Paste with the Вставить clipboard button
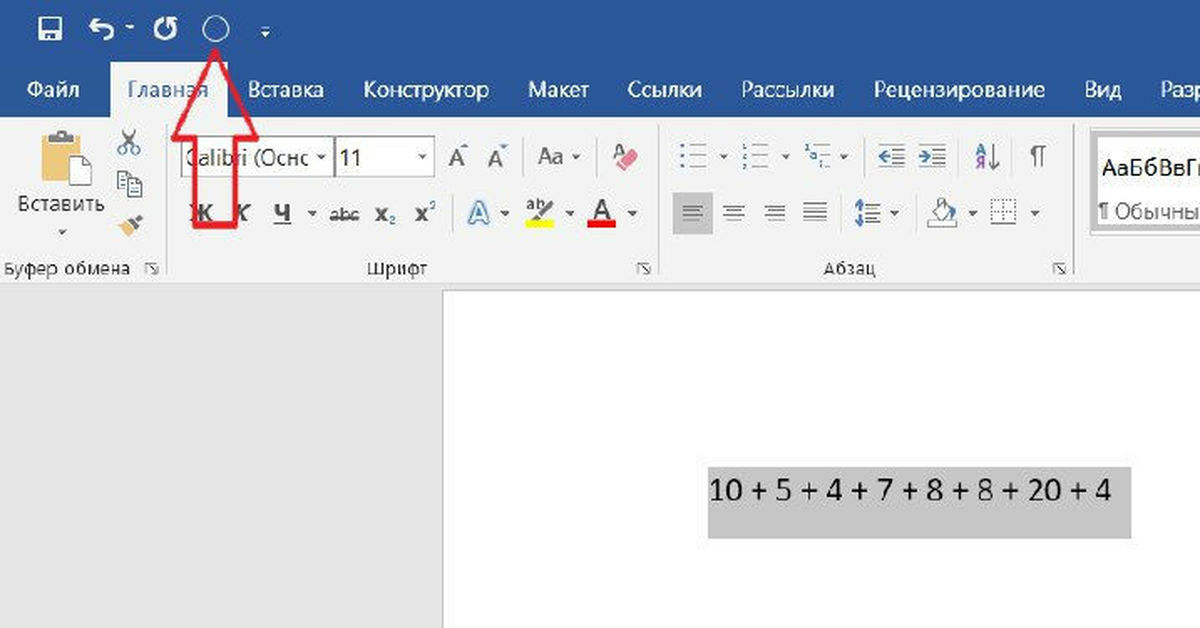 click(61, 173)
